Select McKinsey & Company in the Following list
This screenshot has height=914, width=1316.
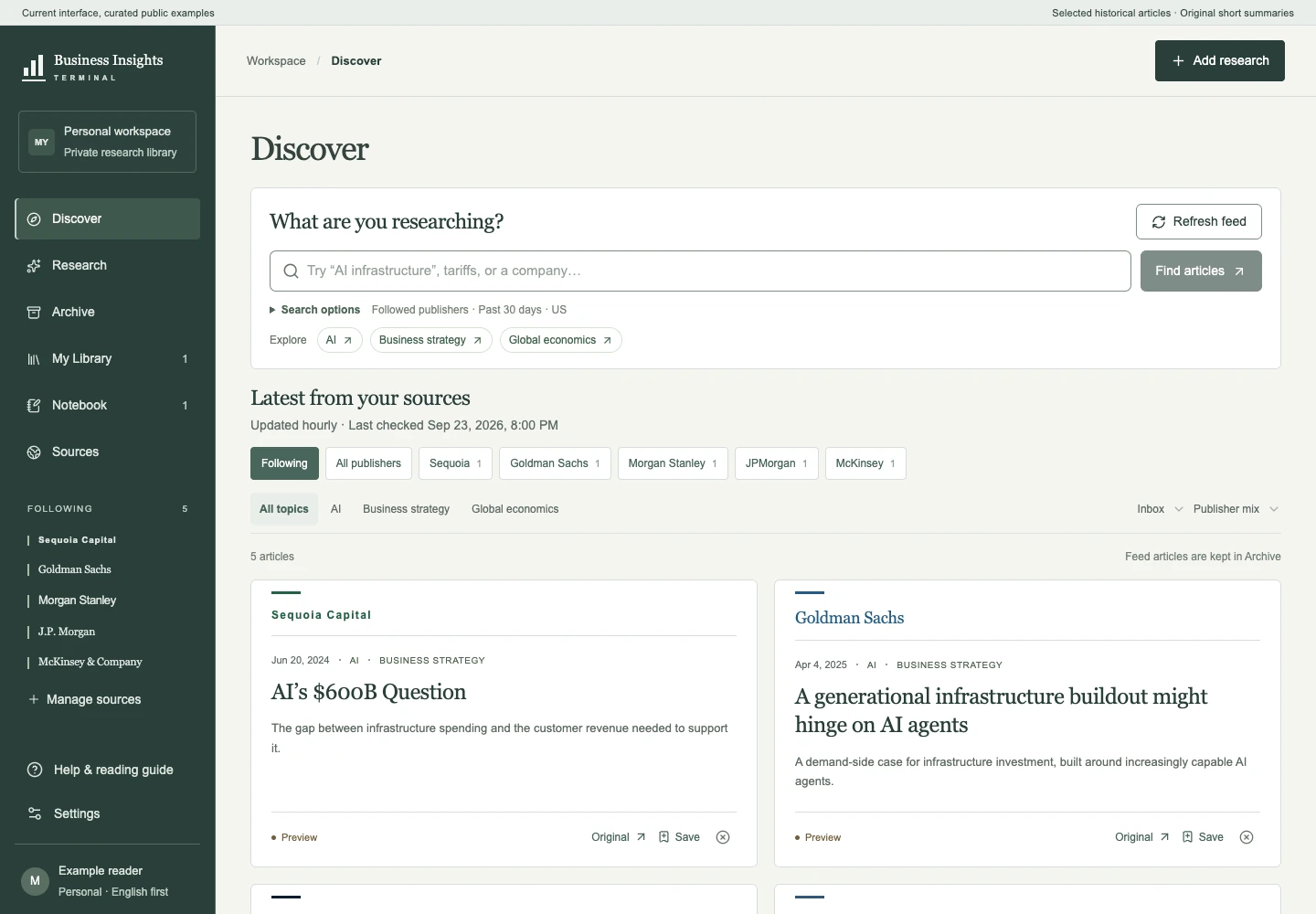90,662
